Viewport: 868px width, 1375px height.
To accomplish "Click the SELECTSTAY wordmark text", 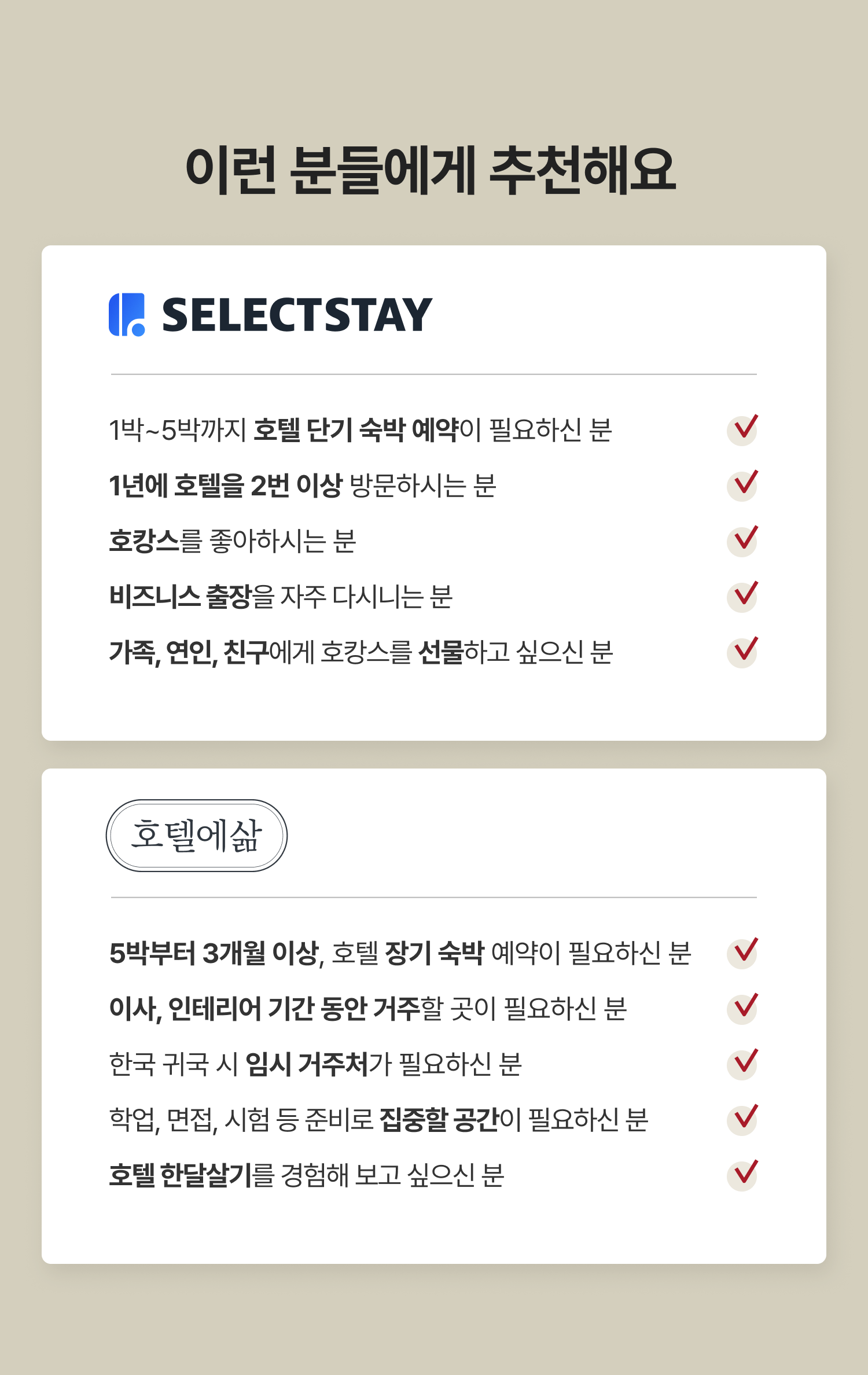I will [297, 315].
